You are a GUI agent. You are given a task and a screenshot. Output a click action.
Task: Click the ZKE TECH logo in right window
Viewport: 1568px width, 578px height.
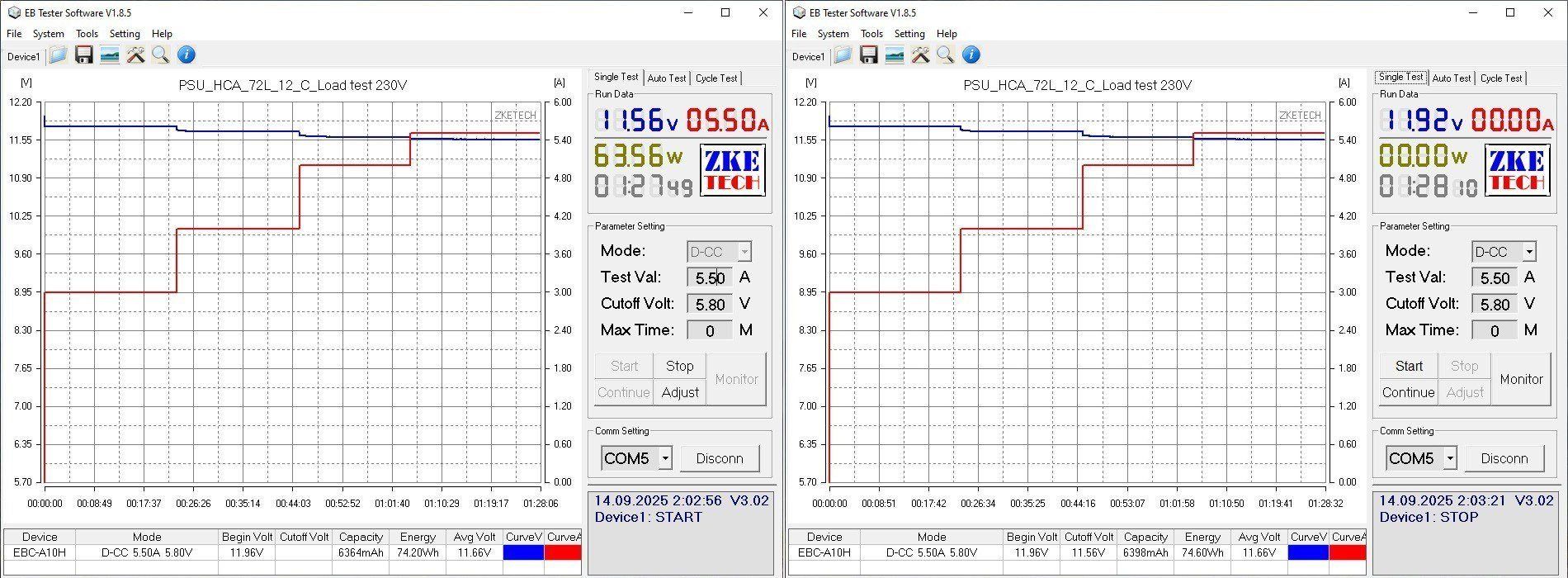[1516, 170]
